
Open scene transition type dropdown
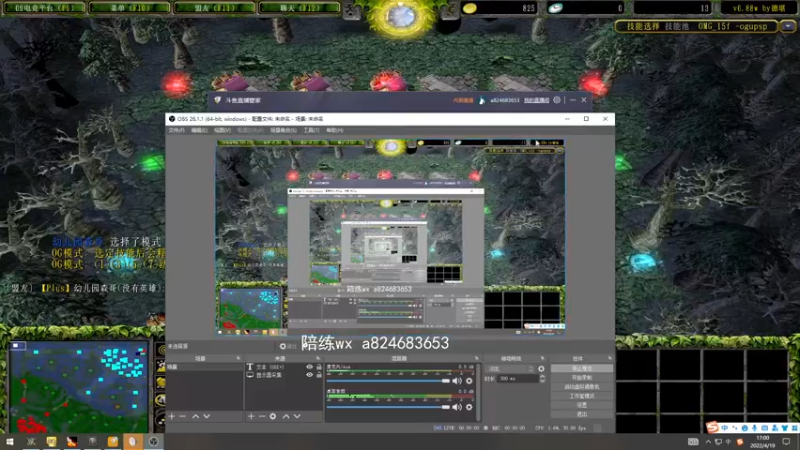[x=510, y=368]
